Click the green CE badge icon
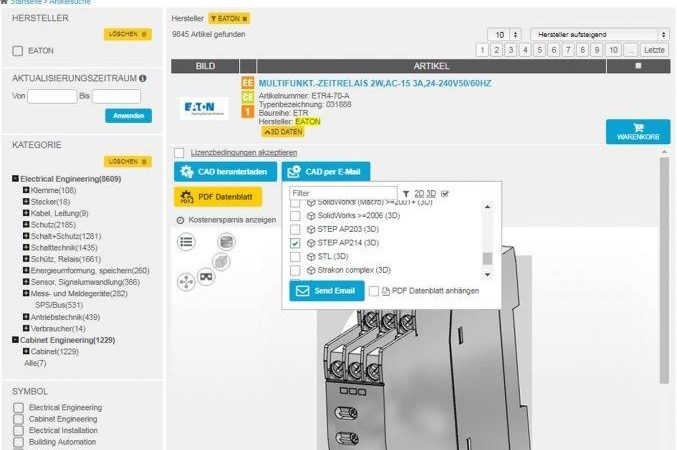 pos(247,97)
